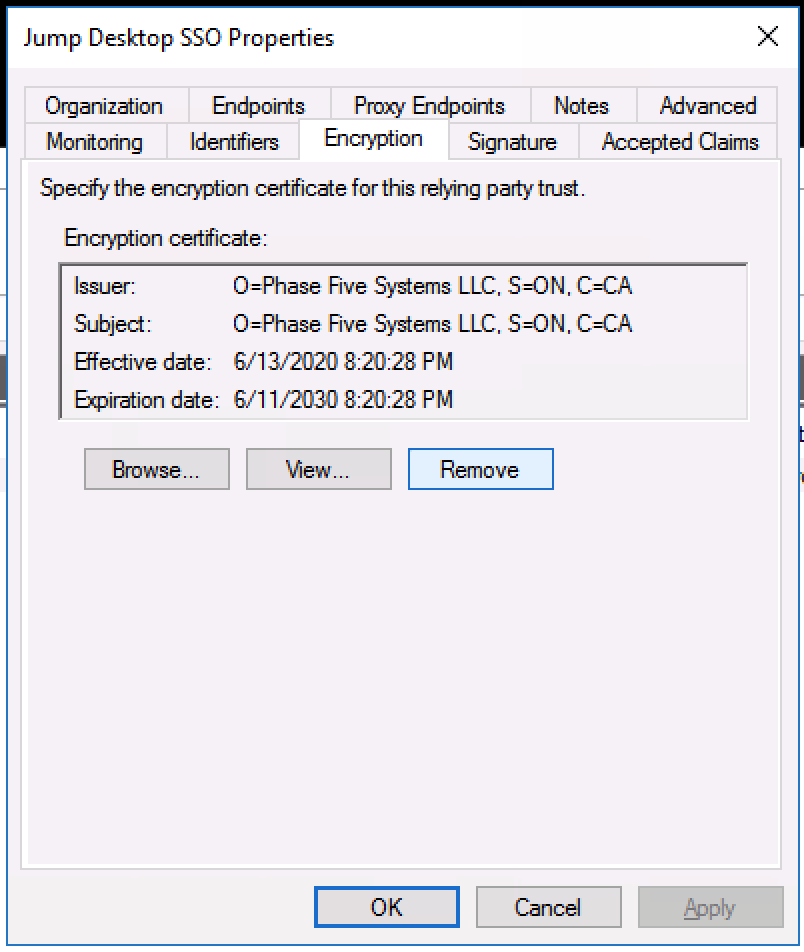Select the Proxy Endpoints tab
The height and width of the screenshot is (952, 804).
point(427,105)
